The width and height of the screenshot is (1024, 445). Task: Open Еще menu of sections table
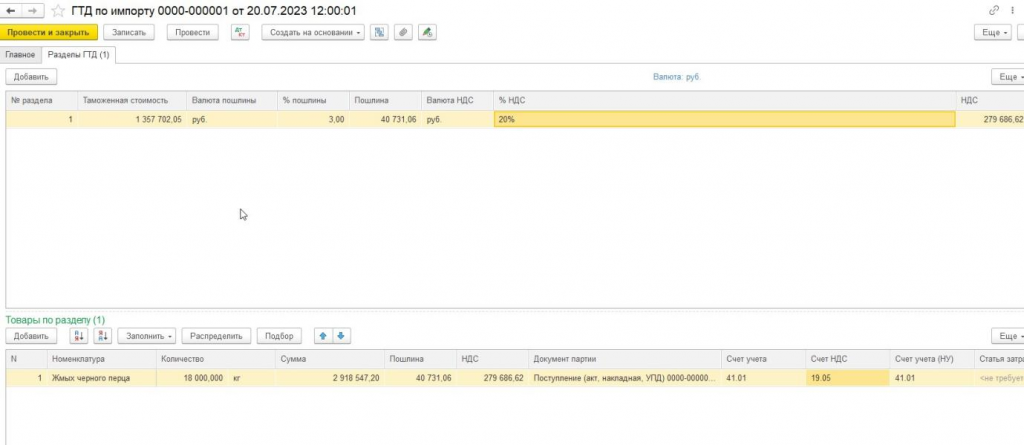[1008, 76]
